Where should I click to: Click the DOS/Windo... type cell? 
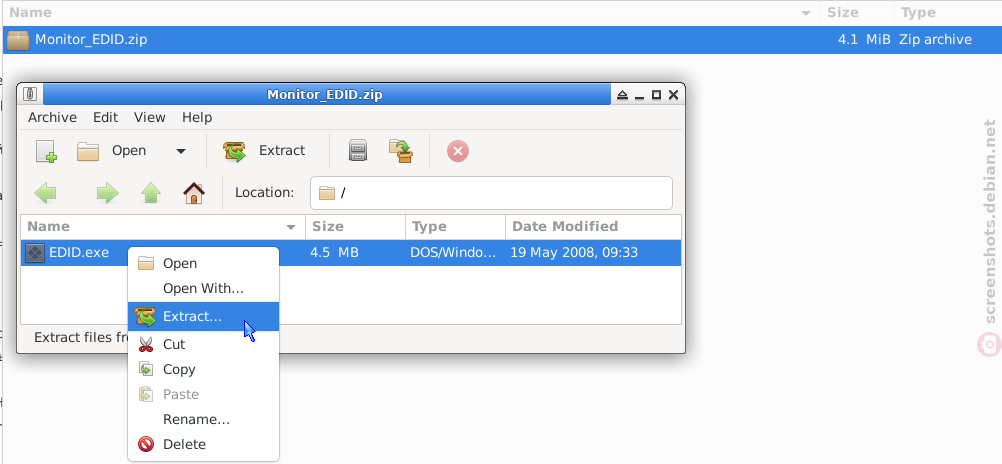[453, 252]
